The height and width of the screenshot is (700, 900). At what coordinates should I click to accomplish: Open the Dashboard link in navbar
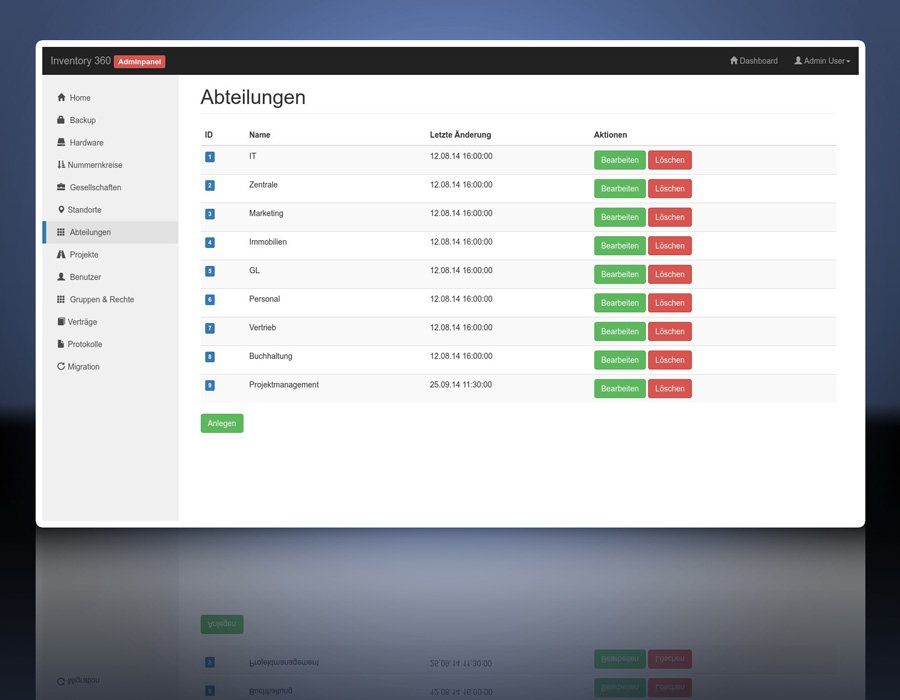[x=754, y=61]
